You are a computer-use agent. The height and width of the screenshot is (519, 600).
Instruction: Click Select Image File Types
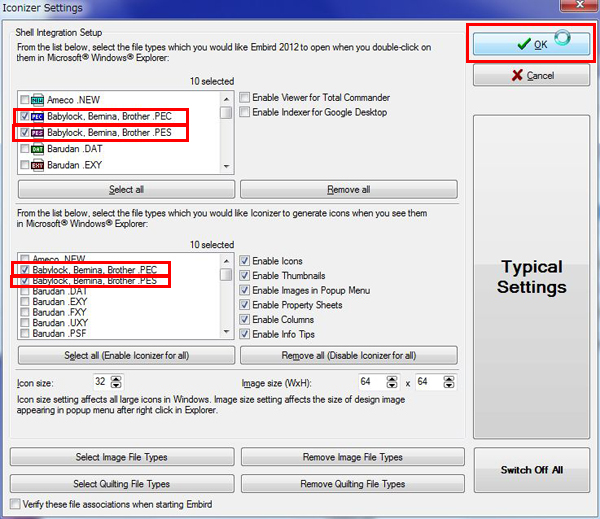click(122, 457)
